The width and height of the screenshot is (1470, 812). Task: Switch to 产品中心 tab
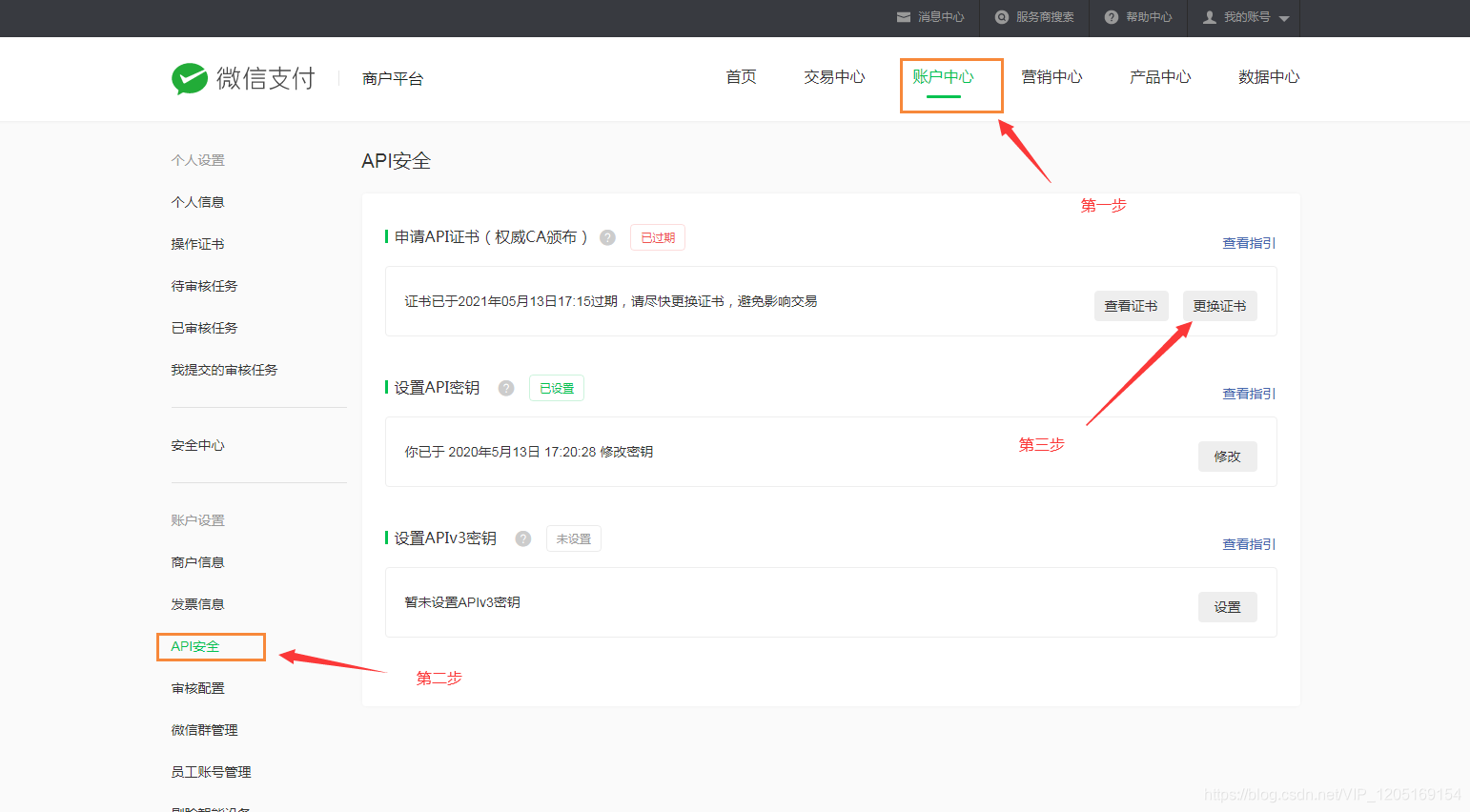pos(1160,77)
